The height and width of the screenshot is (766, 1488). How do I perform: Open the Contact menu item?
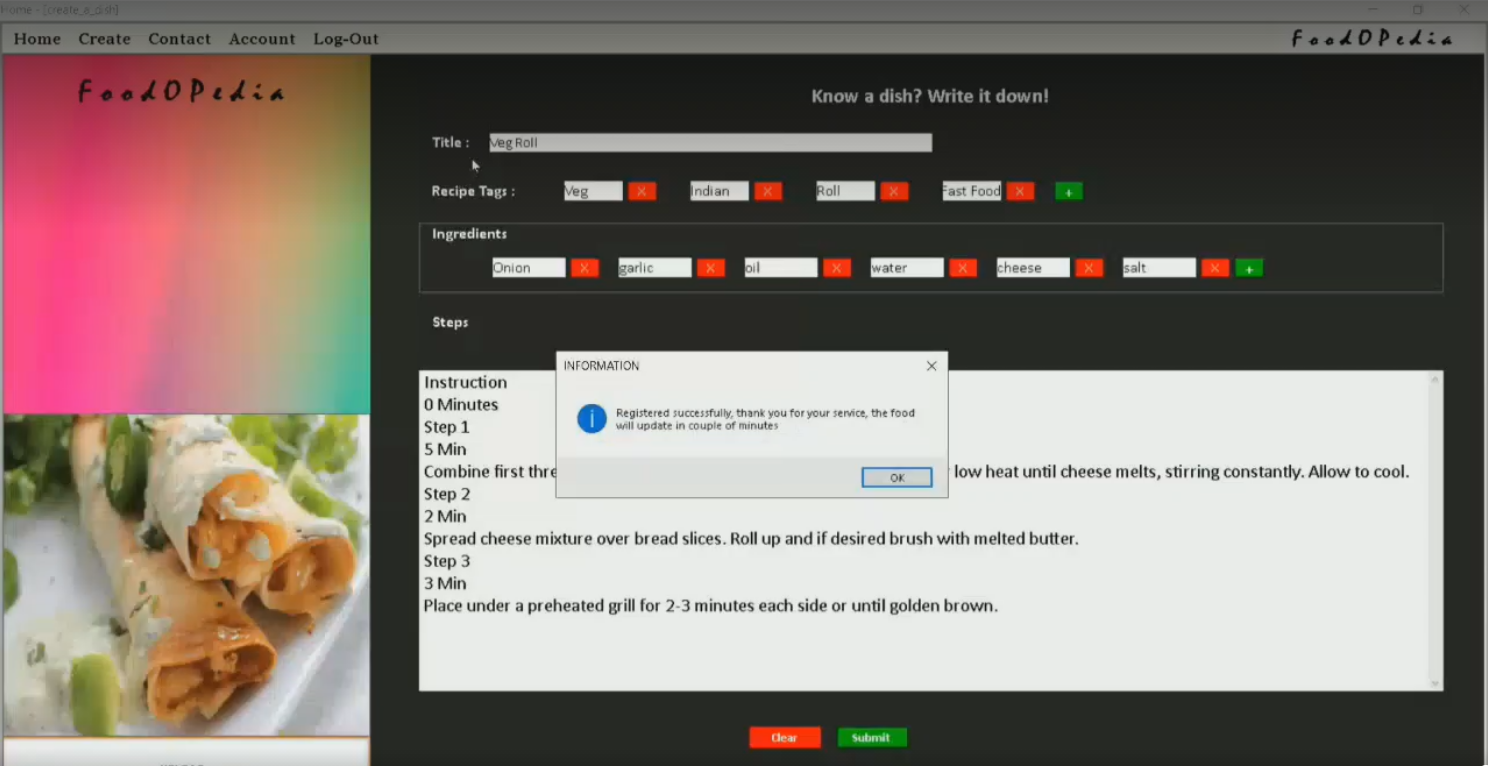click(180, 39)
